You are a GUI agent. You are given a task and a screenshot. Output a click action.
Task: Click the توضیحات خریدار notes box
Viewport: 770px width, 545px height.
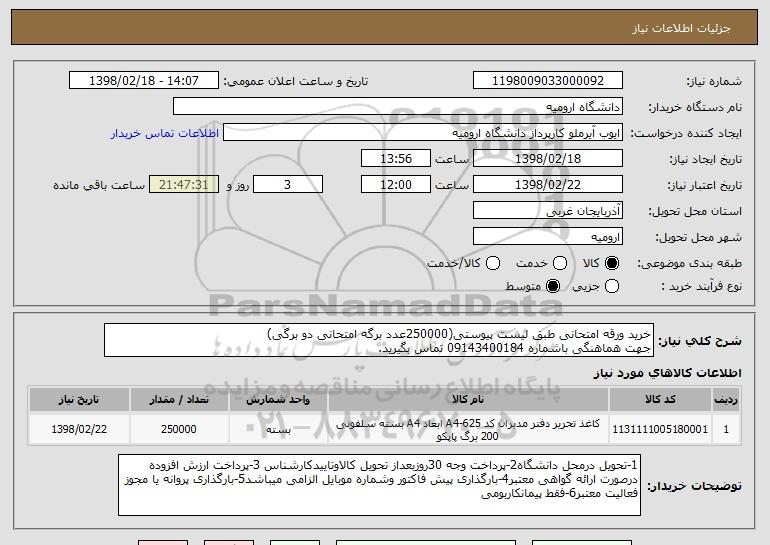[x=380, y=485]
